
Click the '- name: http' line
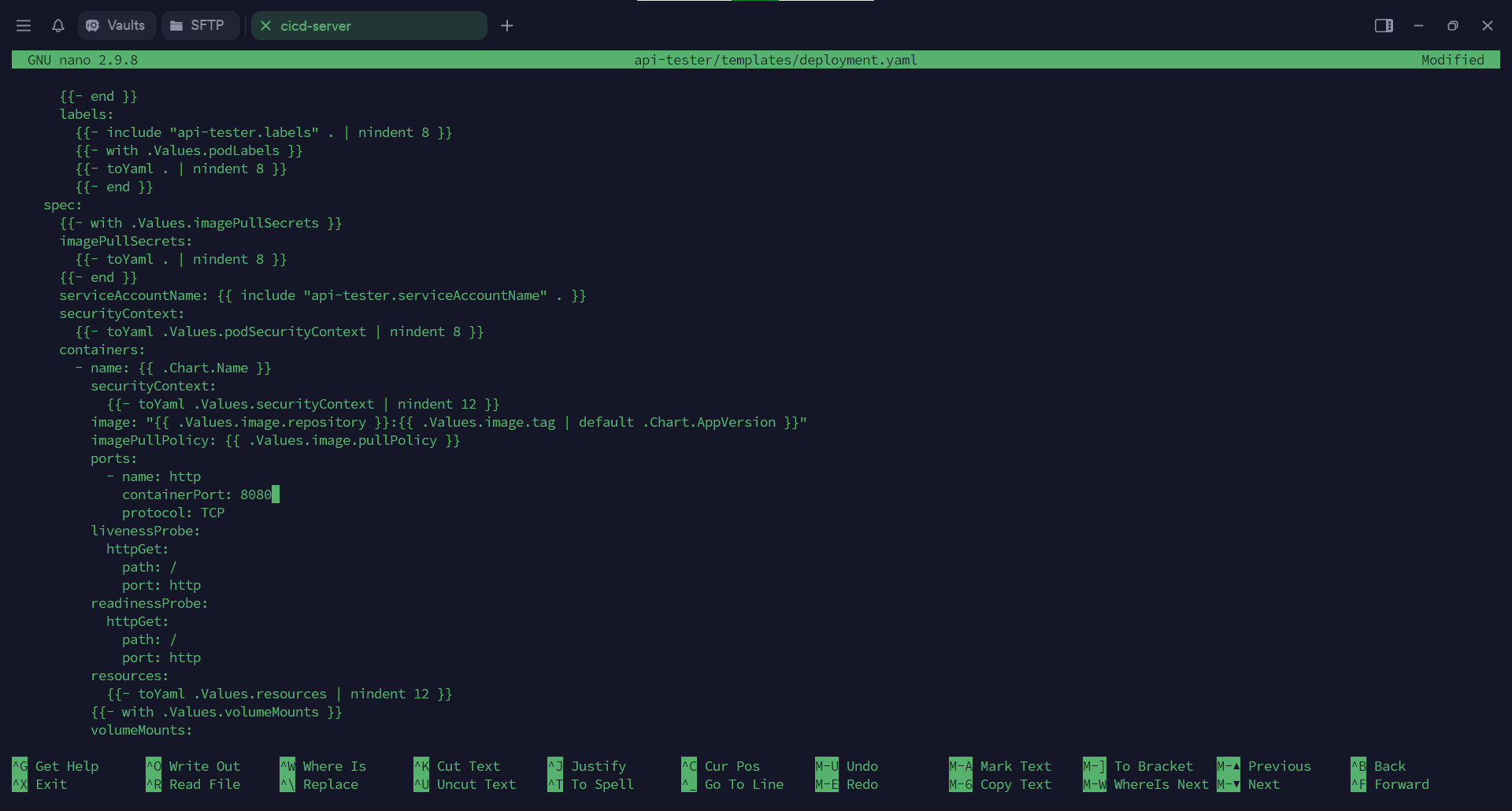[154, 476]
